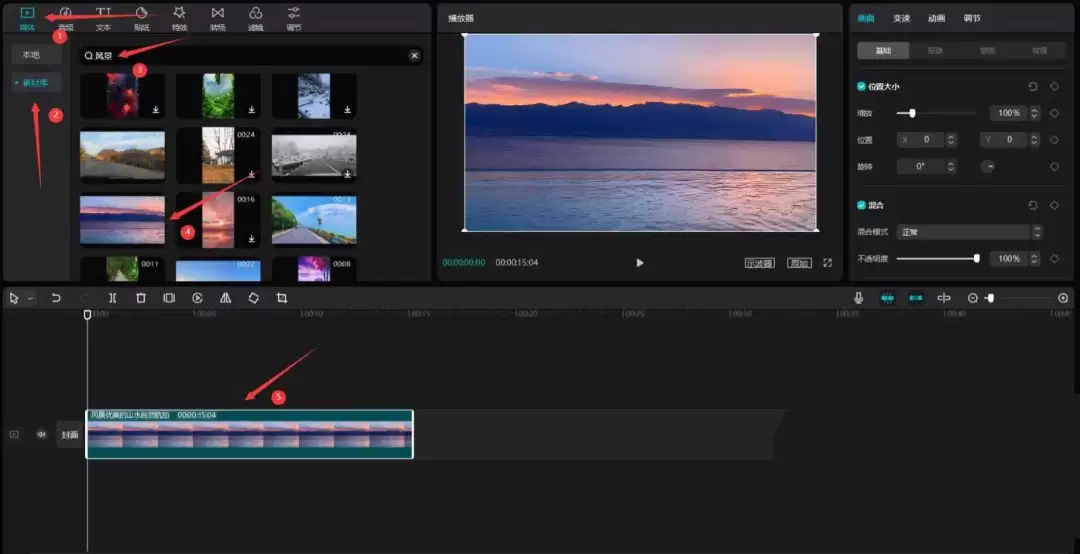Uncheck the 位置大小 checkbox

[862, 87]
